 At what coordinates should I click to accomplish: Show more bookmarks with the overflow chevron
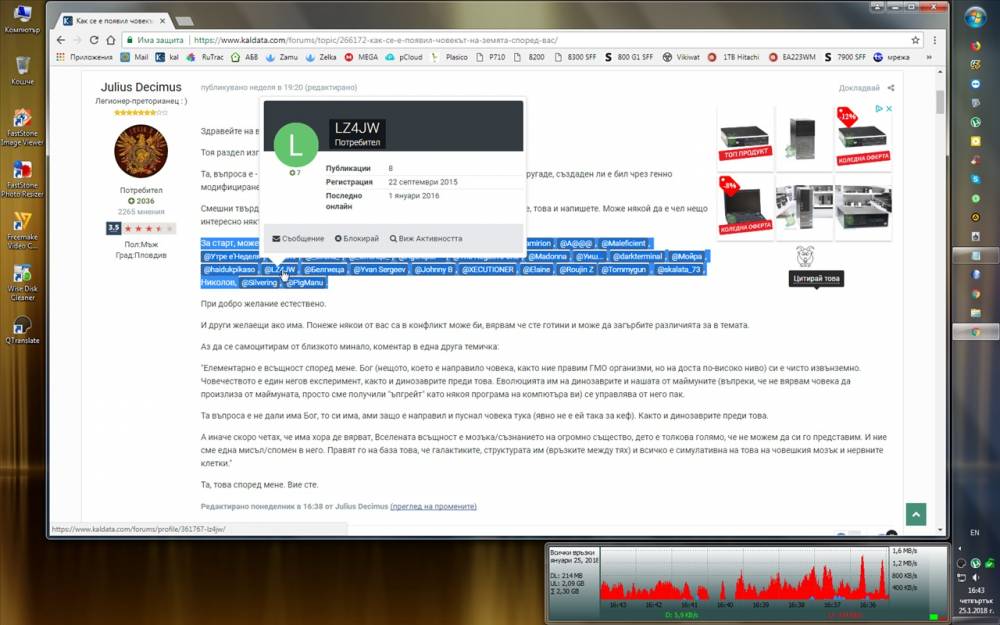coord(929,57)
